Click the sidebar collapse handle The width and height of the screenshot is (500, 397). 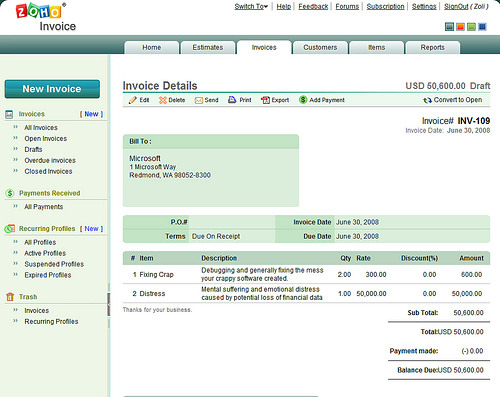point(108,304)
